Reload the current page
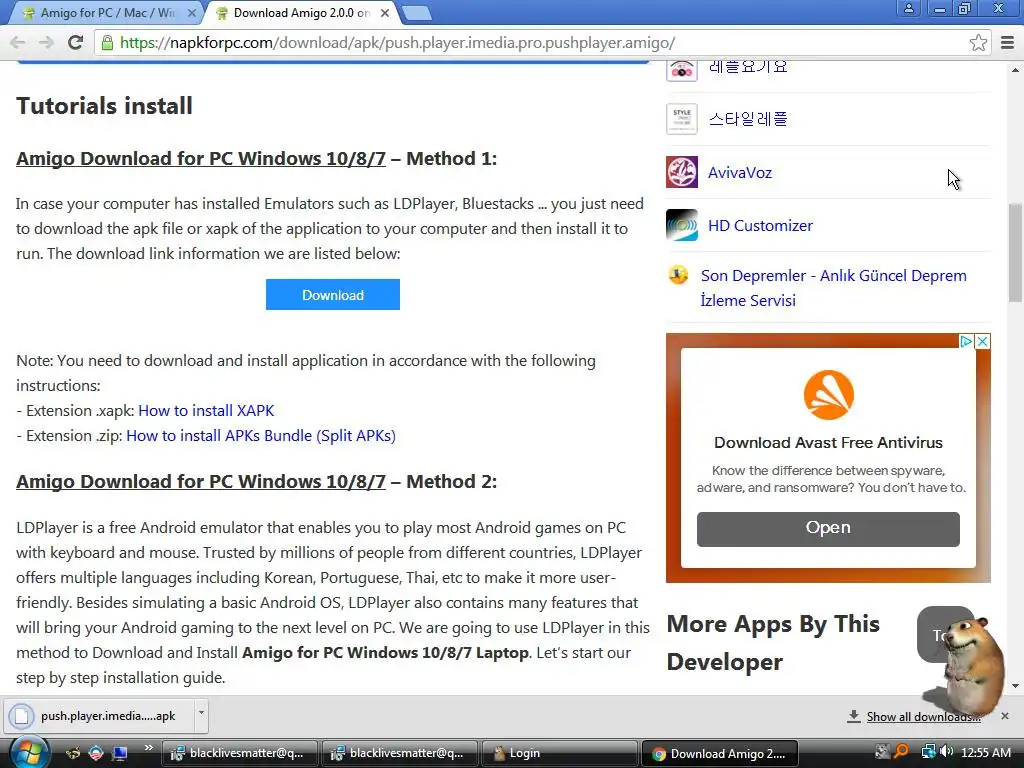Screen dimensions: 1024x768 75,42
